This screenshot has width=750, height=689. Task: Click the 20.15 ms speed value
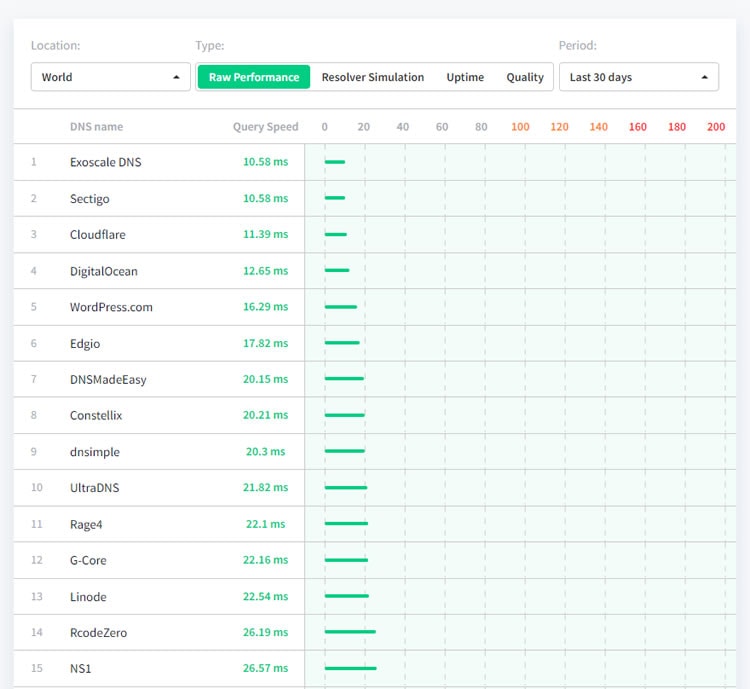265,379
